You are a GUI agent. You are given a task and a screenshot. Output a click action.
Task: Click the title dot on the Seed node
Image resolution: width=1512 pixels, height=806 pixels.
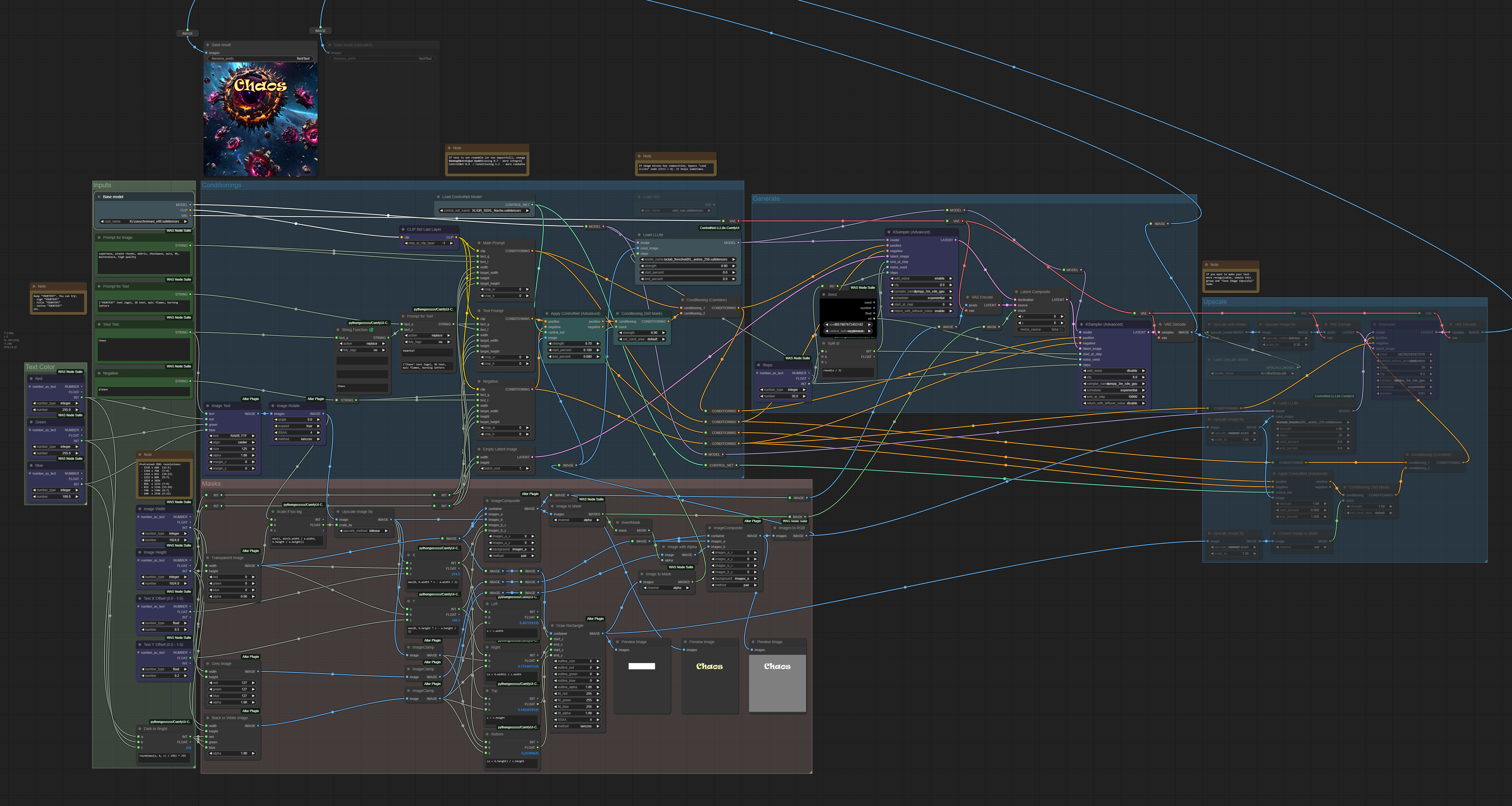coord(823,295)
